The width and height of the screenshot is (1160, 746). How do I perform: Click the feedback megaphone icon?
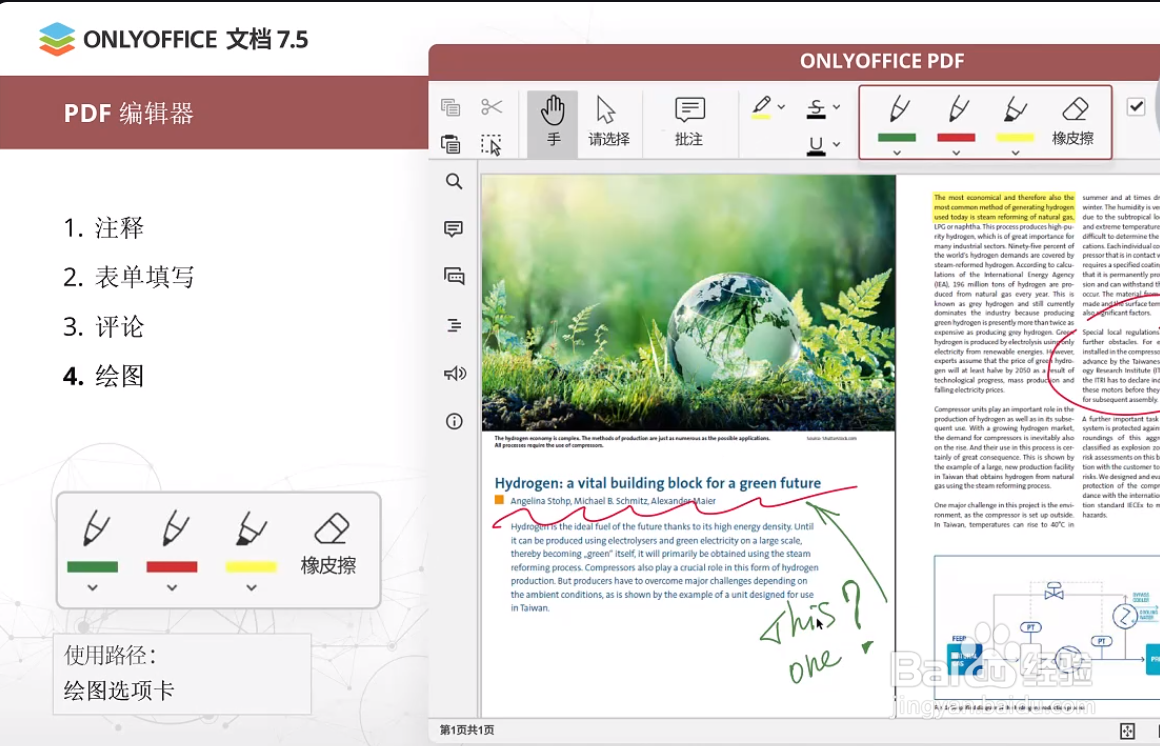pyautogui.click(x=454, y=373)
